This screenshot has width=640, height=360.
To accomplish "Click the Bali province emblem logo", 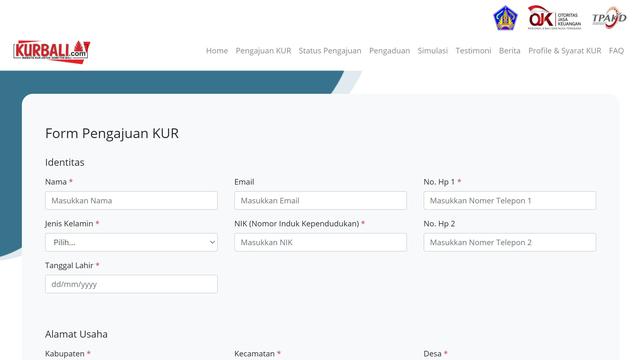I will point(505,18).
